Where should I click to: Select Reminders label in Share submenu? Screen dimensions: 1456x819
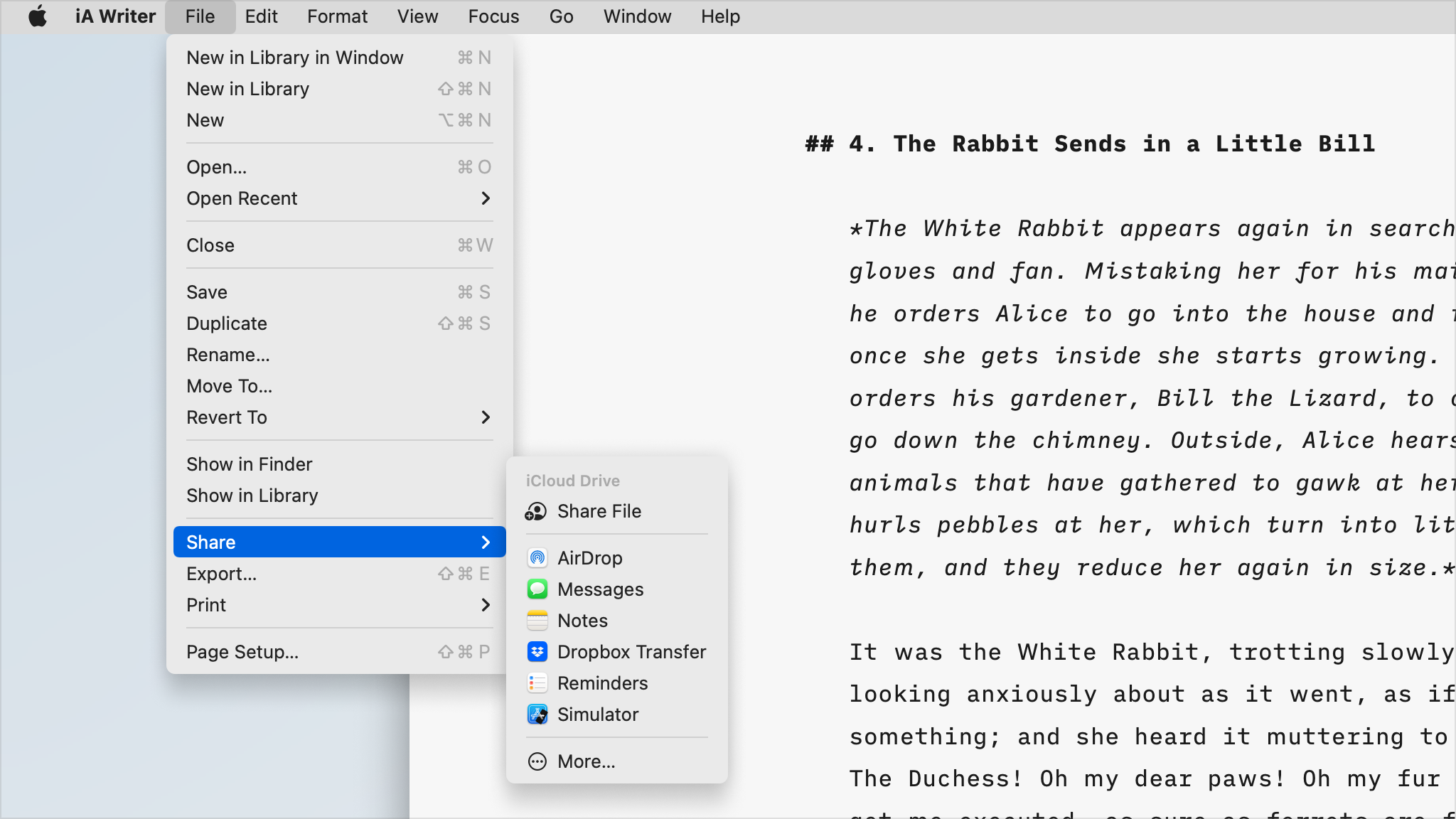point(602,683)
